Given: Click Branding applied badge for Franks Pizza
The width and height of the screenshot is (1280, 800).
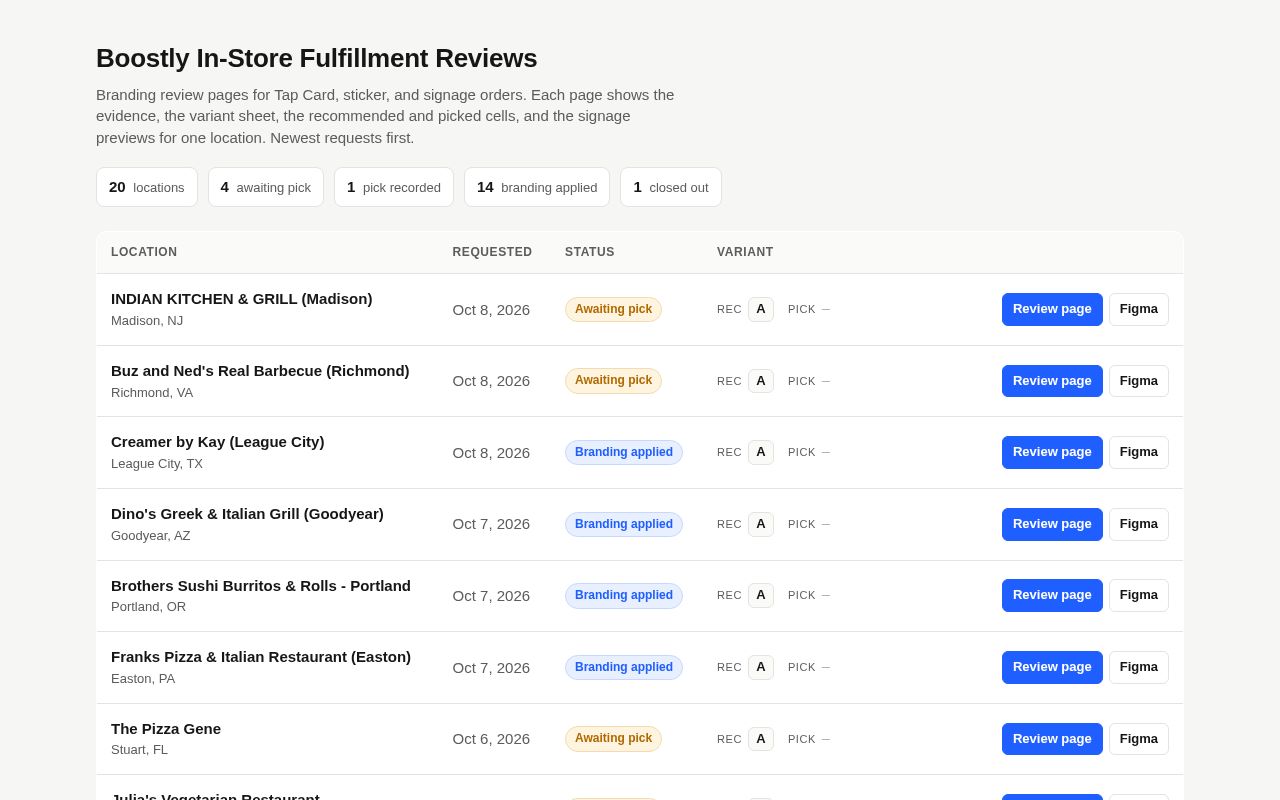Looking at the screenshot, I should 624,667.
